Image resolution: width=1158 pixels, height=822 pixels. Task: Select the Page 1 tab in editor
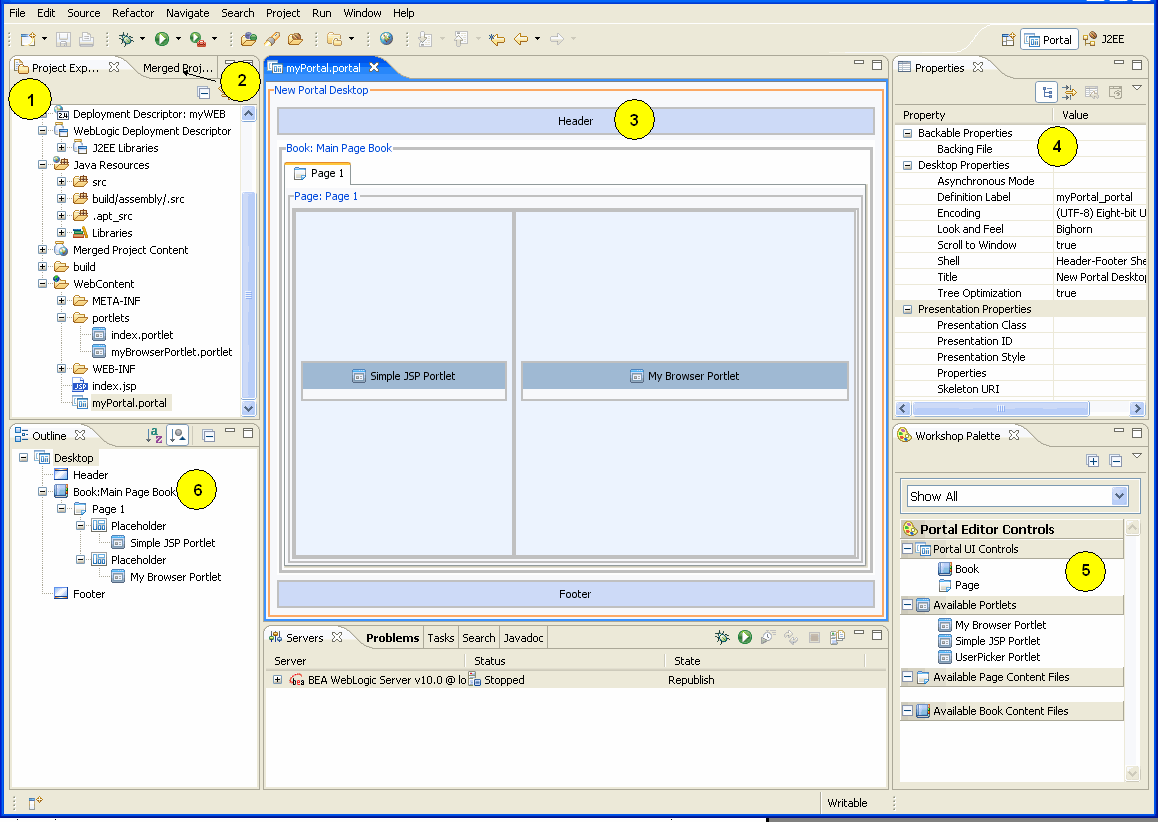pos(318,174)
